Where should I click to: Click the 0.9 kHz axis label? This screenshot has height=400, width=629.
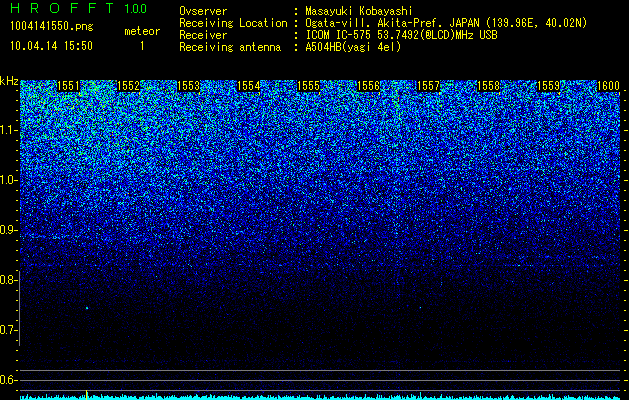tap(9, 230)
